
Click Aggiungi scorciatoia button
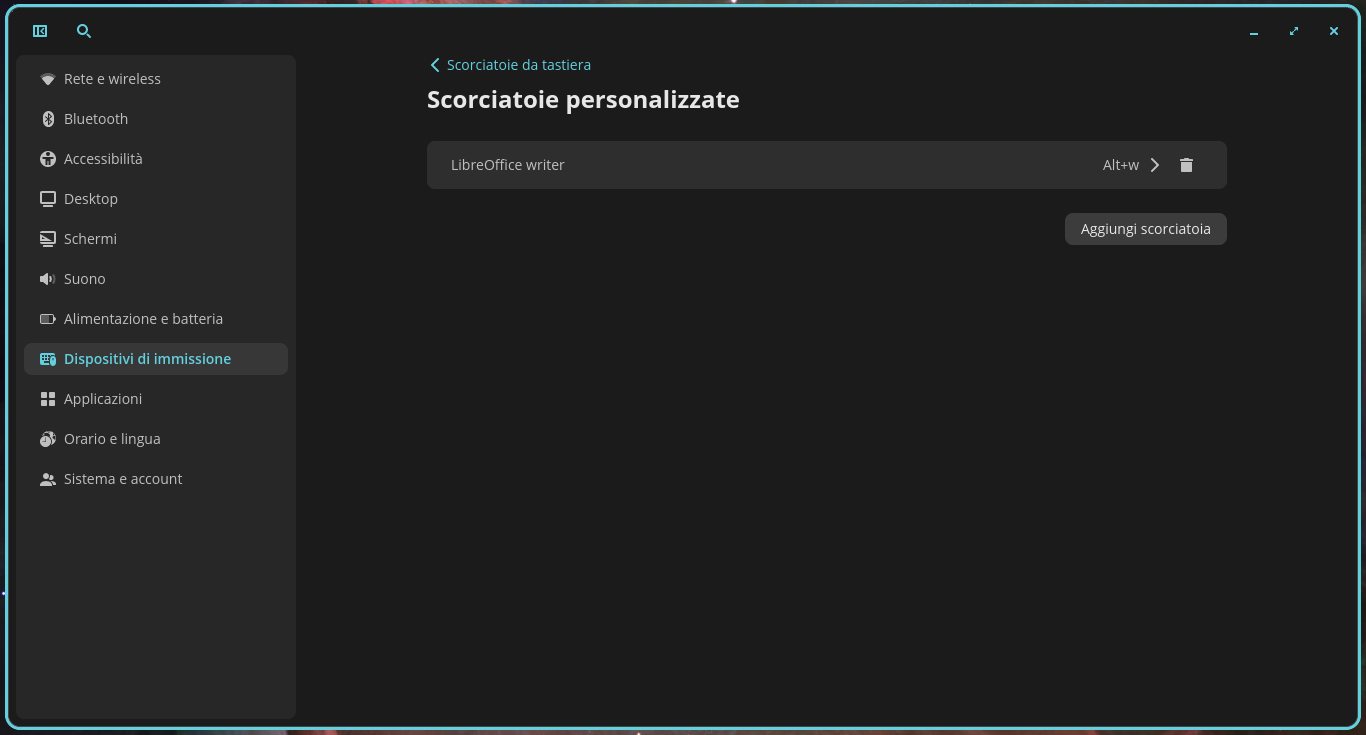tap(1146, 229)
